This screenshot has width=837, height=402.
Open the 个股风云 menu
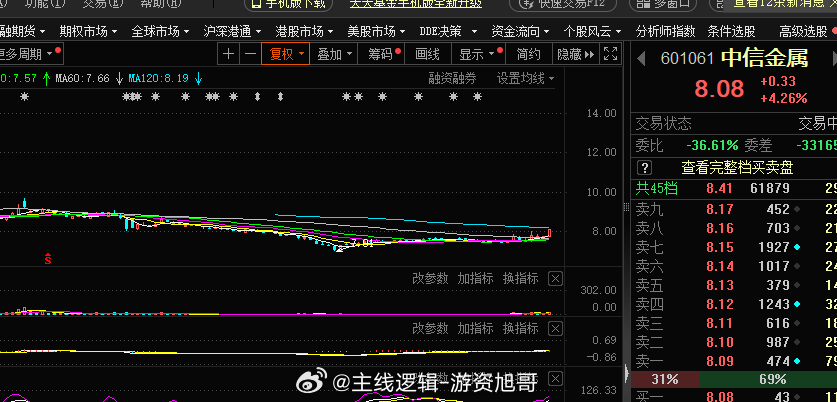click(x=593, y=31)
